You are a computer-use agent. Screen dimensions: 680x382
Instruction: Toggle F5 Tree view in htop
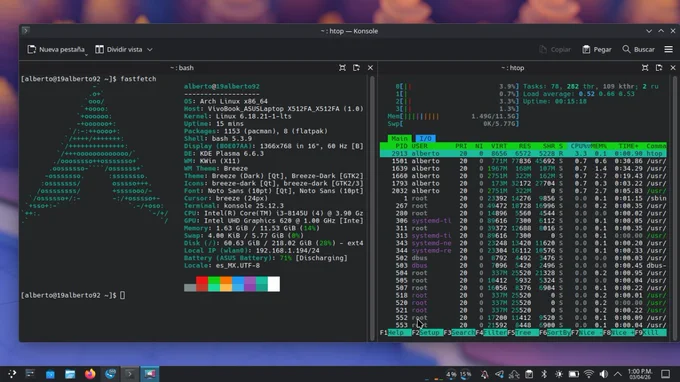coord(523,333)
